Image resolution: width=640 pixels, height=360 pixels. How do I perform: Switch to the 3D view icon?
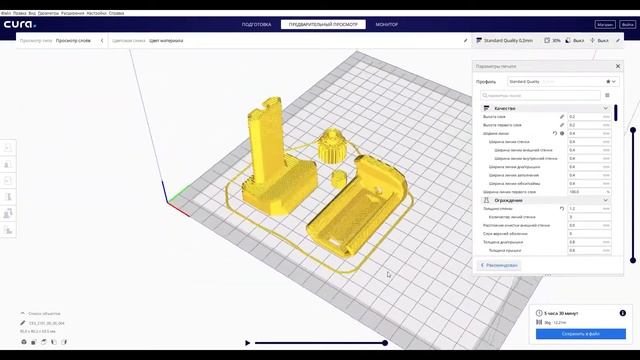pos(24,342)
